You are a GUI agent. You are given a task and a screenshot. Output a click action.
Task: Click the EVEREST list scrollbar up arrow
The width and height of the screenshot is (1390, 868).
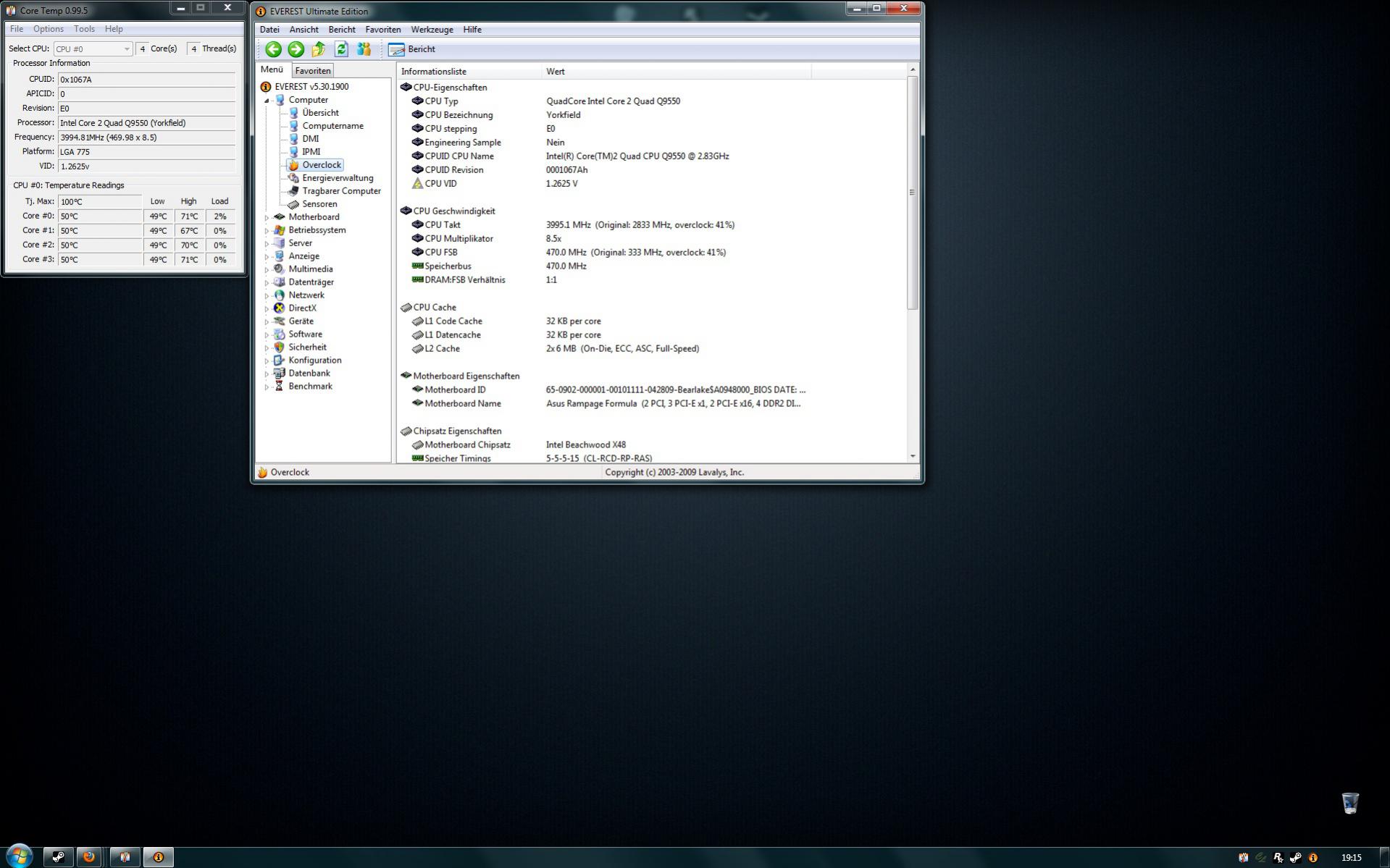click(913, 69)
